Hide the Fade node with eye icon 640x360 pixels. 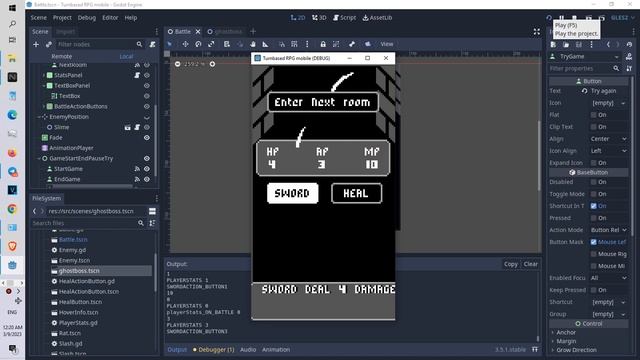coord(147,138)
